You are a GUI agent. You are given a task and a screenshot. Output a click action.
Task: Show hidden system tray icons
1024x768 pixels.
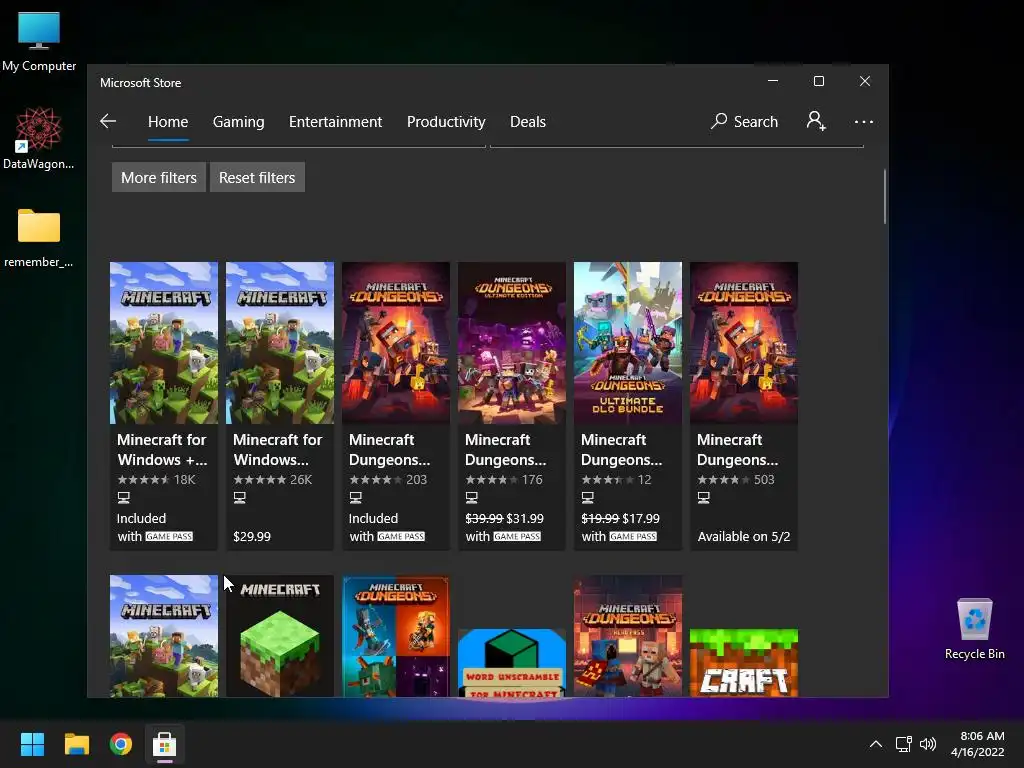(x=876, y=744)
